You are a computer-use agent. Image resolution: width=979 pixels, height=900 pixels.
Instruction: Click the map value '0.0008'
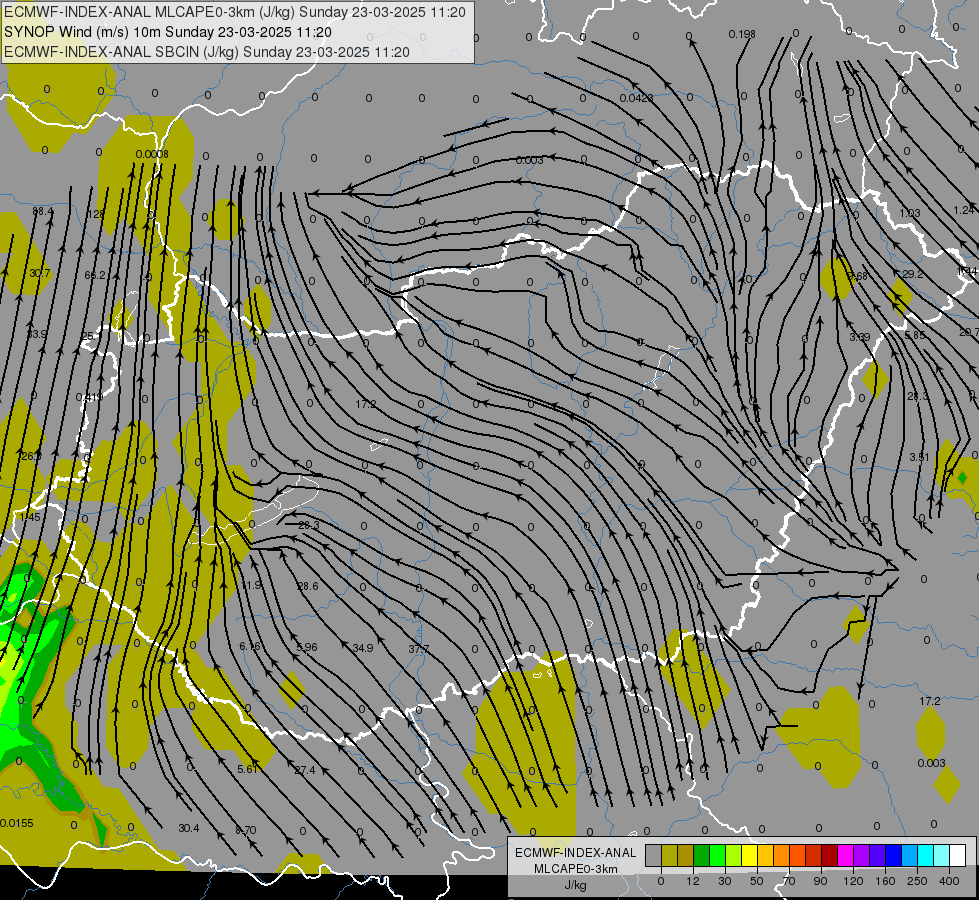point(152,154)
